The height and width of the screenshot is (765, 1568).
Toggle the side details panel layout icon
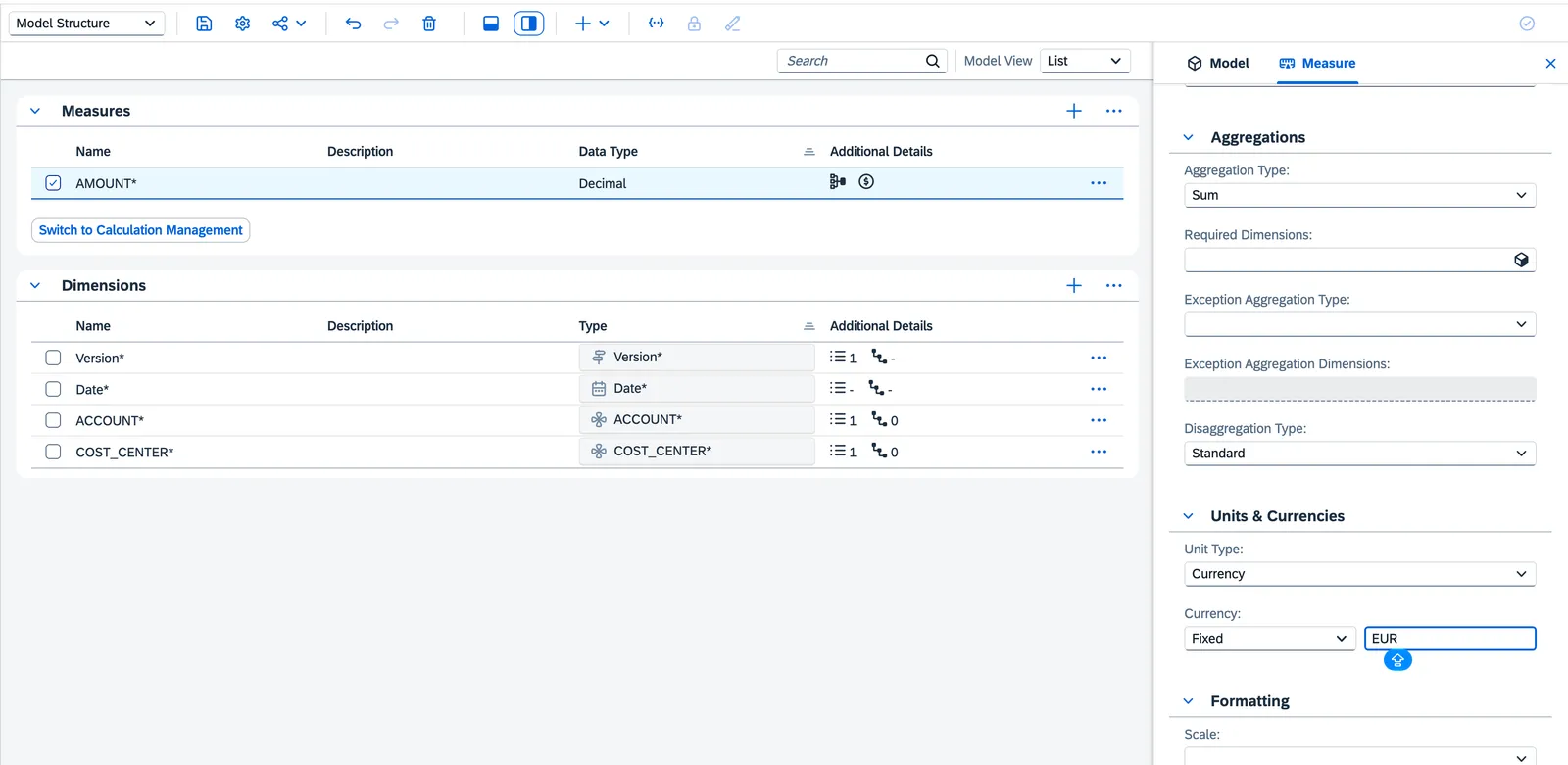tap(529, 24)
